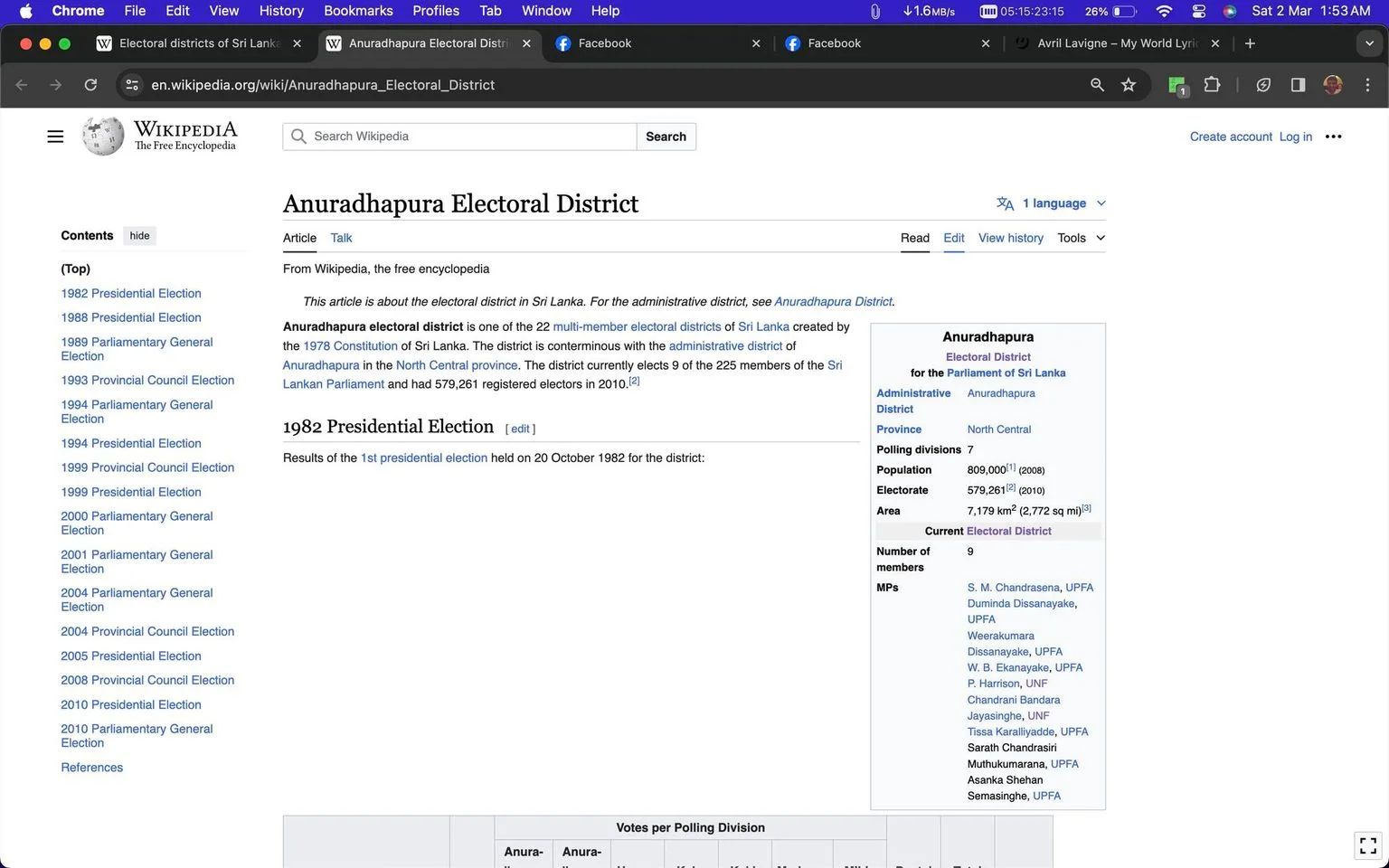Open Chrome extensions puzzle icon
The height and width of the screenshot is (868, 1389).
1212,85
